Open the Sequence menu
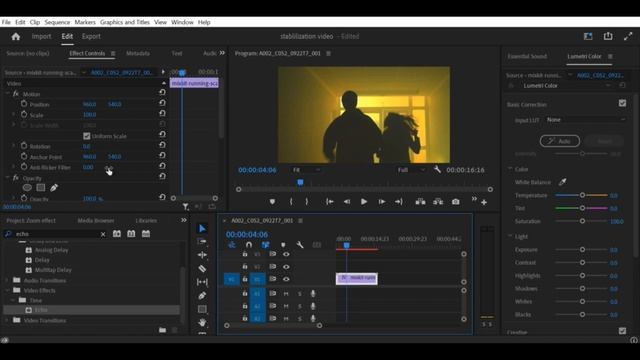The height and width of the screenshot is (360, 640). click(57, 22)
